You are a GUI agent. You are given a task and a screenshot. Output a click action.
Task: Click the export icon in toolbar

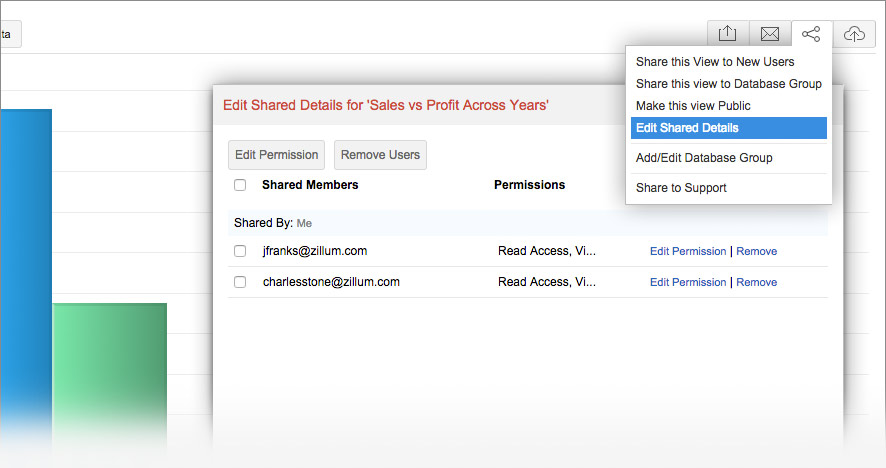(x=728, y=35)
